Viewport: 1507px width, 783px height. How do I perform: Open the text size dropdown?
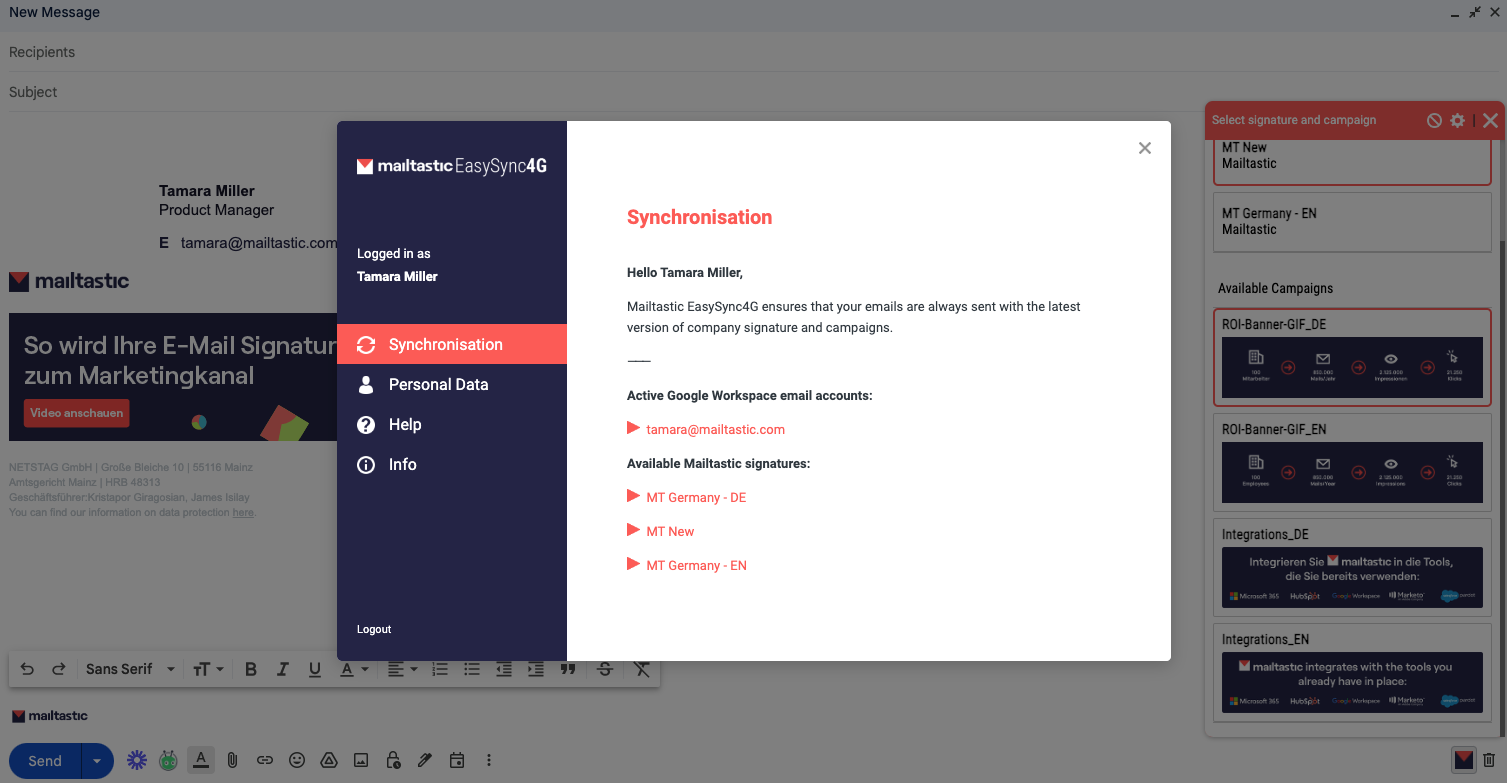(208, 669)
